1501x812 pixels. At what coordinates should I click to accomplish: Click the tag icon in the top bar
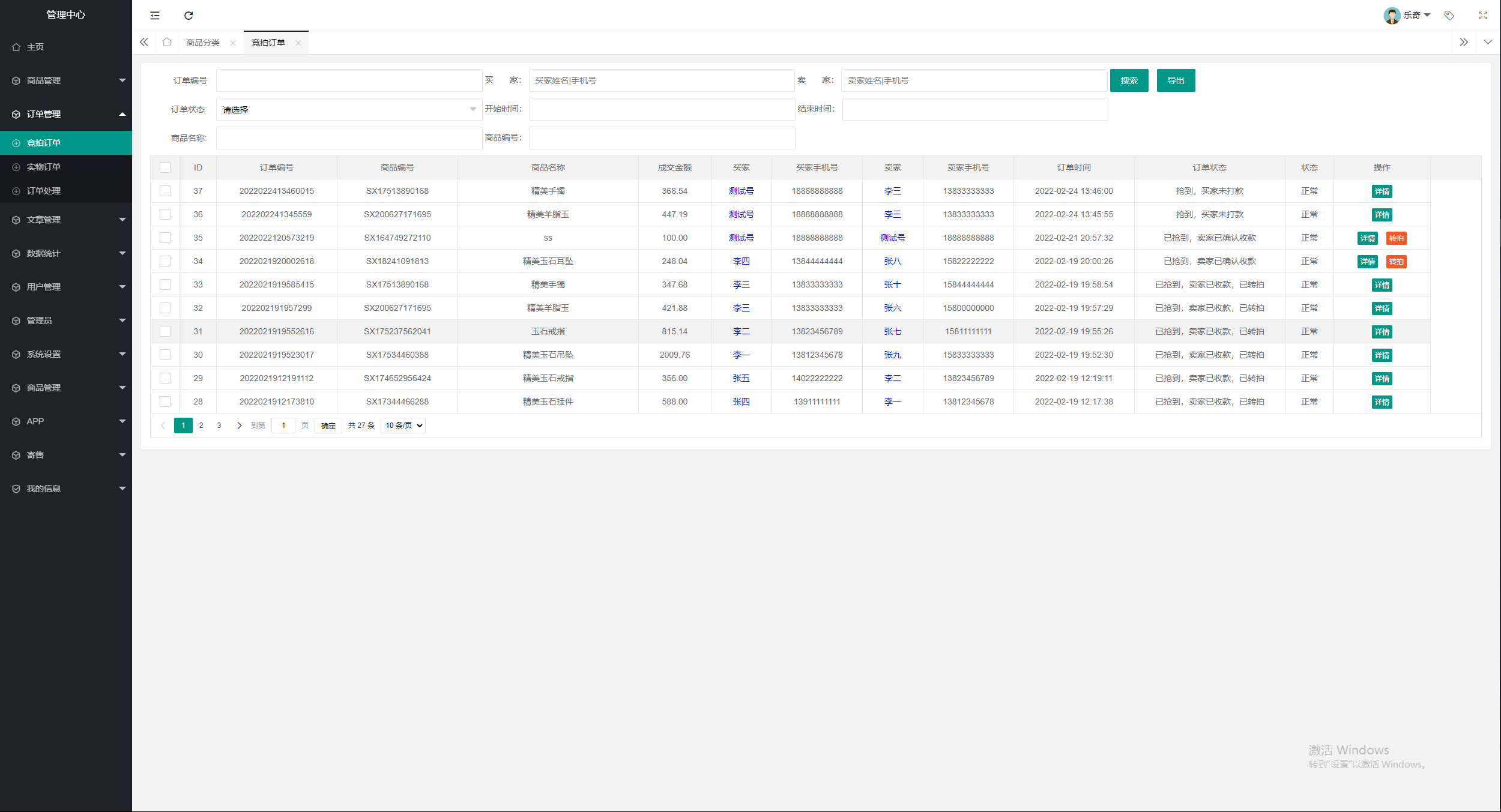pyautogui.click(x=1449, y=16)
